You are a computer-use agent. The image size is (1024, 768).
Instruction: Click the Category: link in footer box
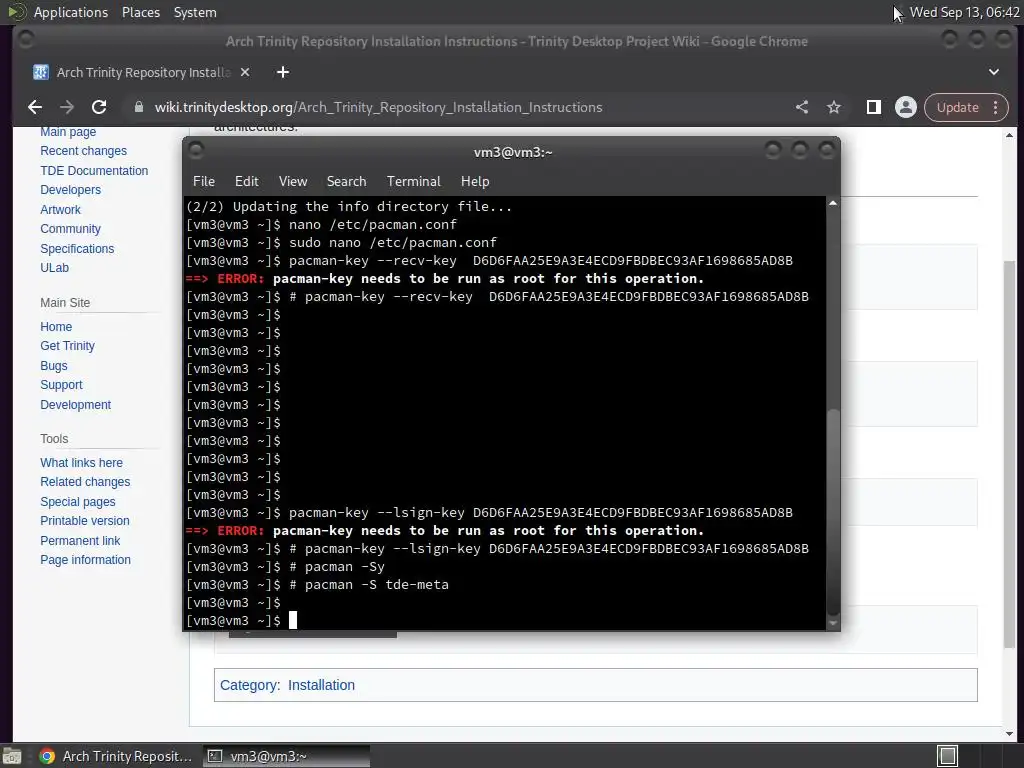249,685
